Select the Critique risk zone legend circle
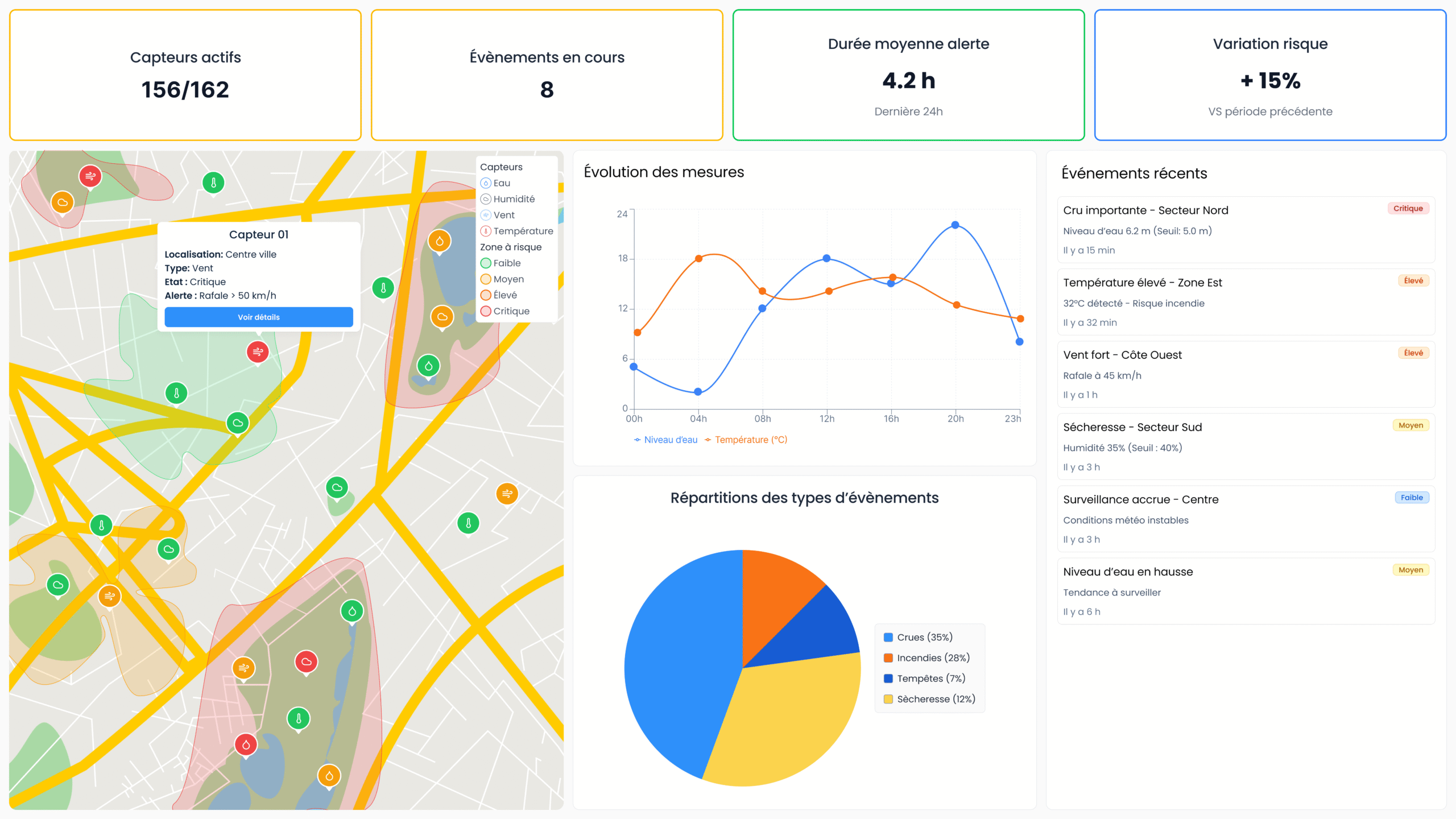The width and height of the screenshot is (1456, 819). (x=486, y=311)
